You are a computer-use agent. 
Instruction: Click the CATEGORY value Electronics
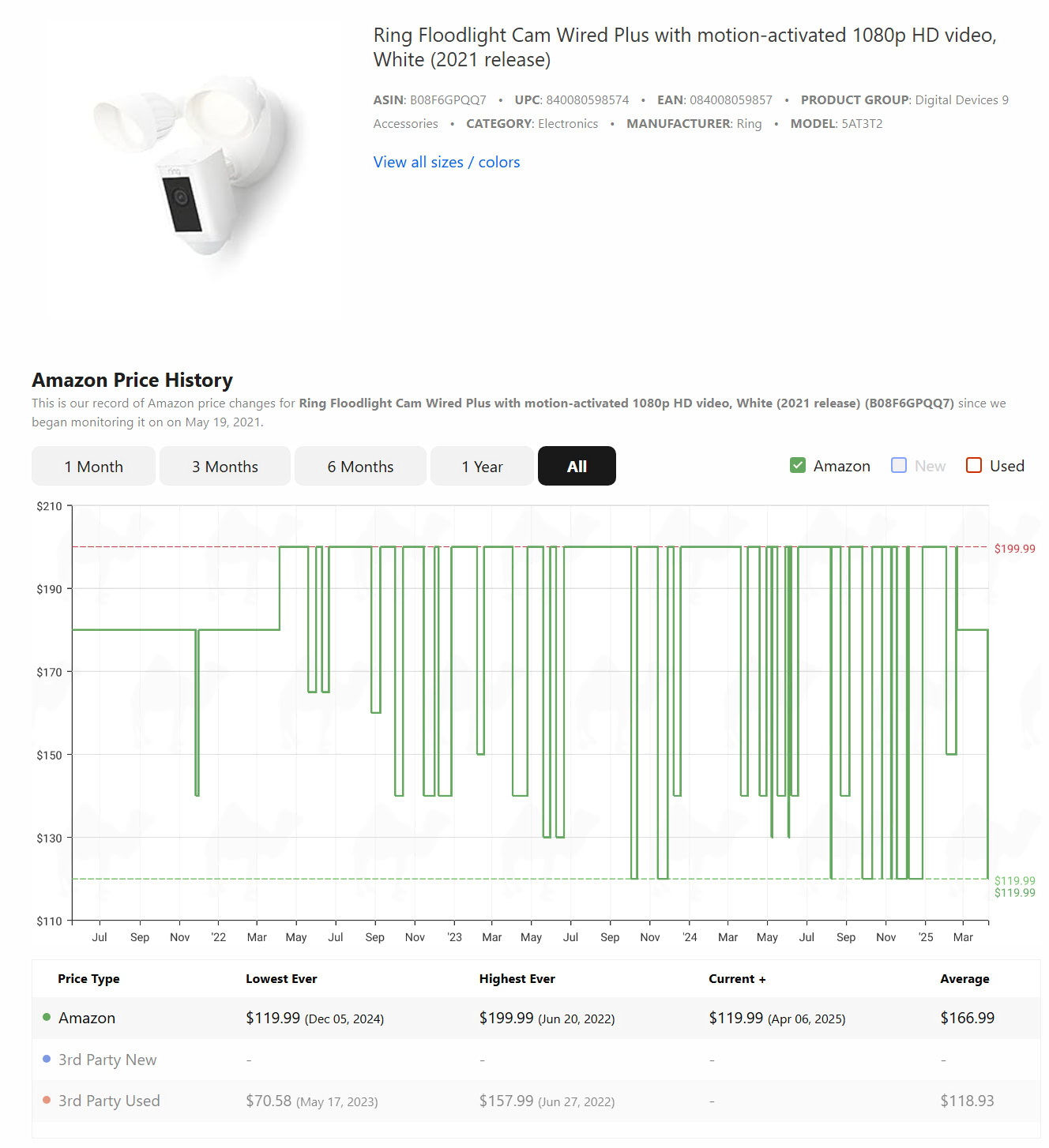click(x=568, y=124)
